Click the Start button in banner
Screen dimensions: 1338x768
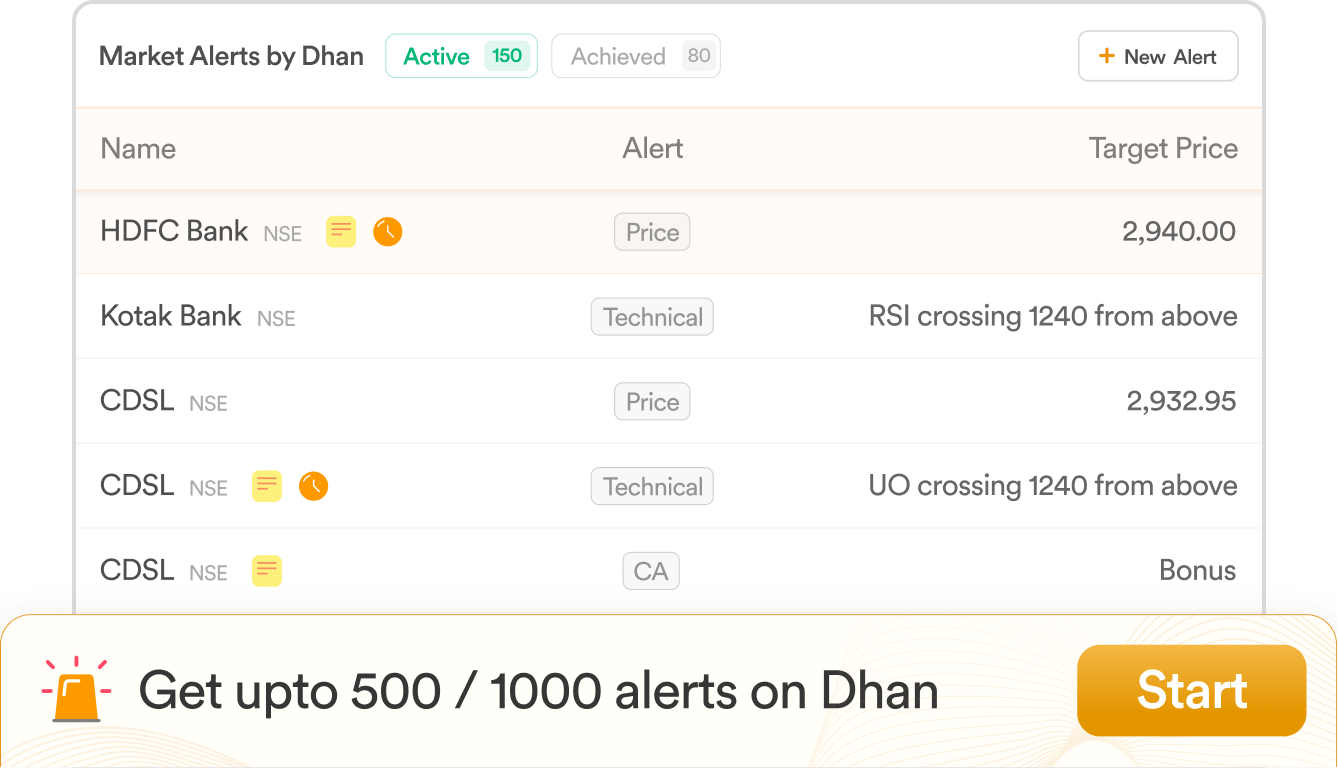tap(1192, 690)
